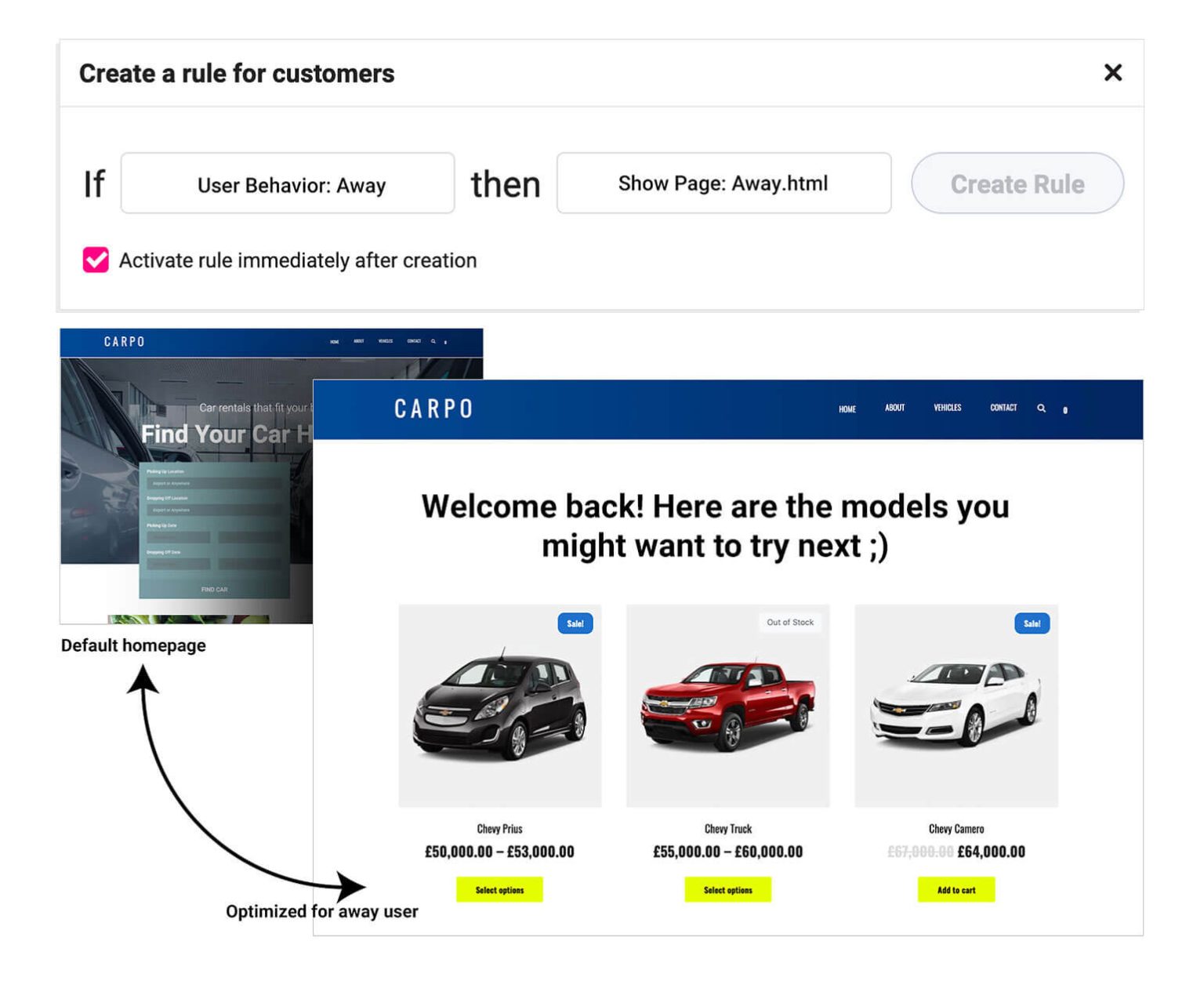Click the crossed-out £67,000.00 price text

(x=916, y=851)
